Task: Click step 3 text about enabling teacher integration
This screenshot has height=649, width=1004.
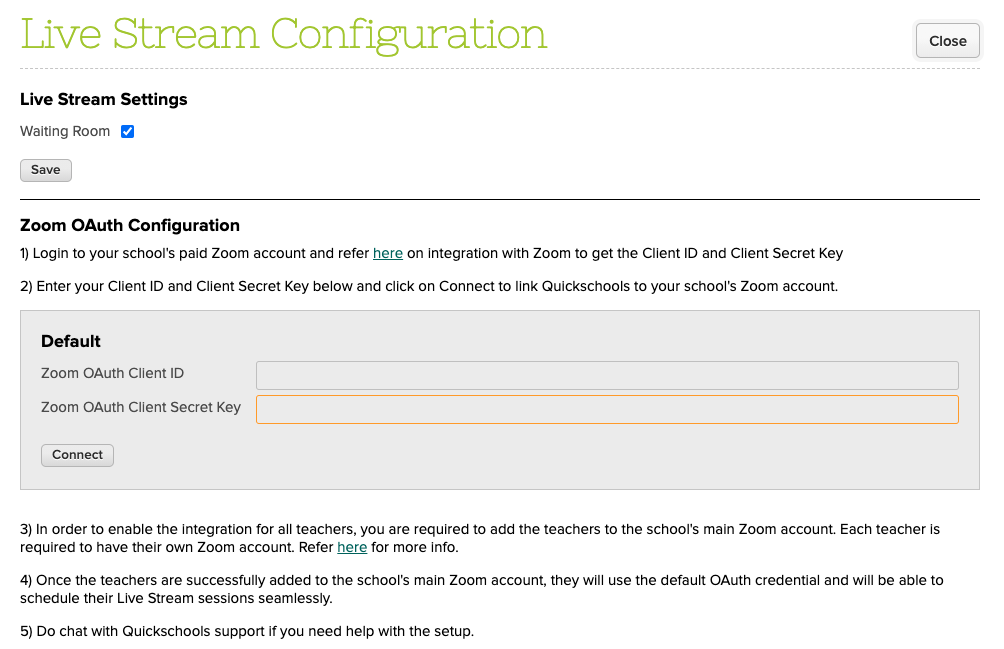Action: pyautogui.click(x=480, y=538)
